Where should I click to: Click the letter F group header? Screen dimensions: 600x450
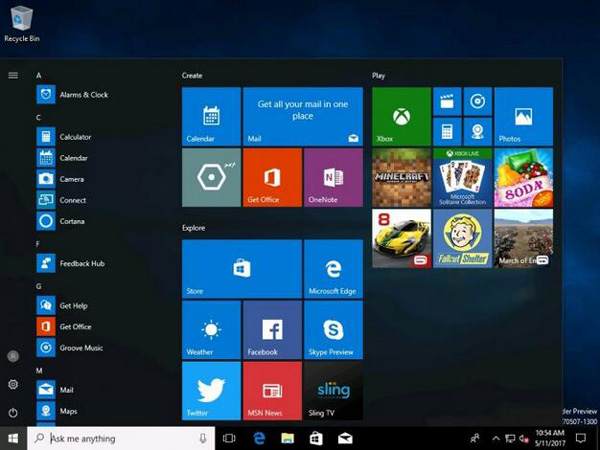38,244
